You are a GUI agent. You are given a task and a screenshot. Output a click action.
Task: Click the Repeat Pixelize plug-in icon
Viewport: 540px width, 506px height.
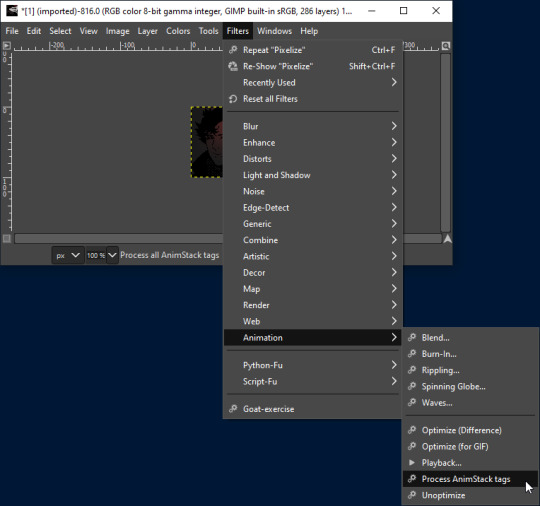[x=233, y=50]
